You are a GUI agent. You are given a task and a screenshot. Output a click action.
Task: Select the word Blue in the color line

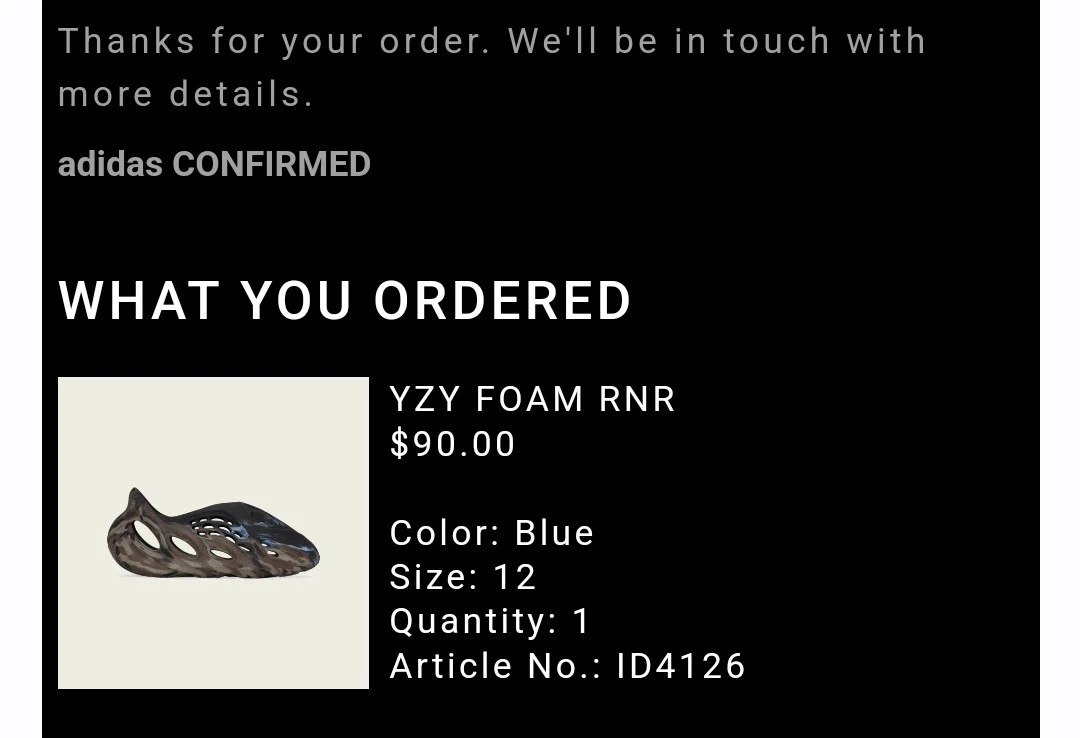(x=554, y=533)
